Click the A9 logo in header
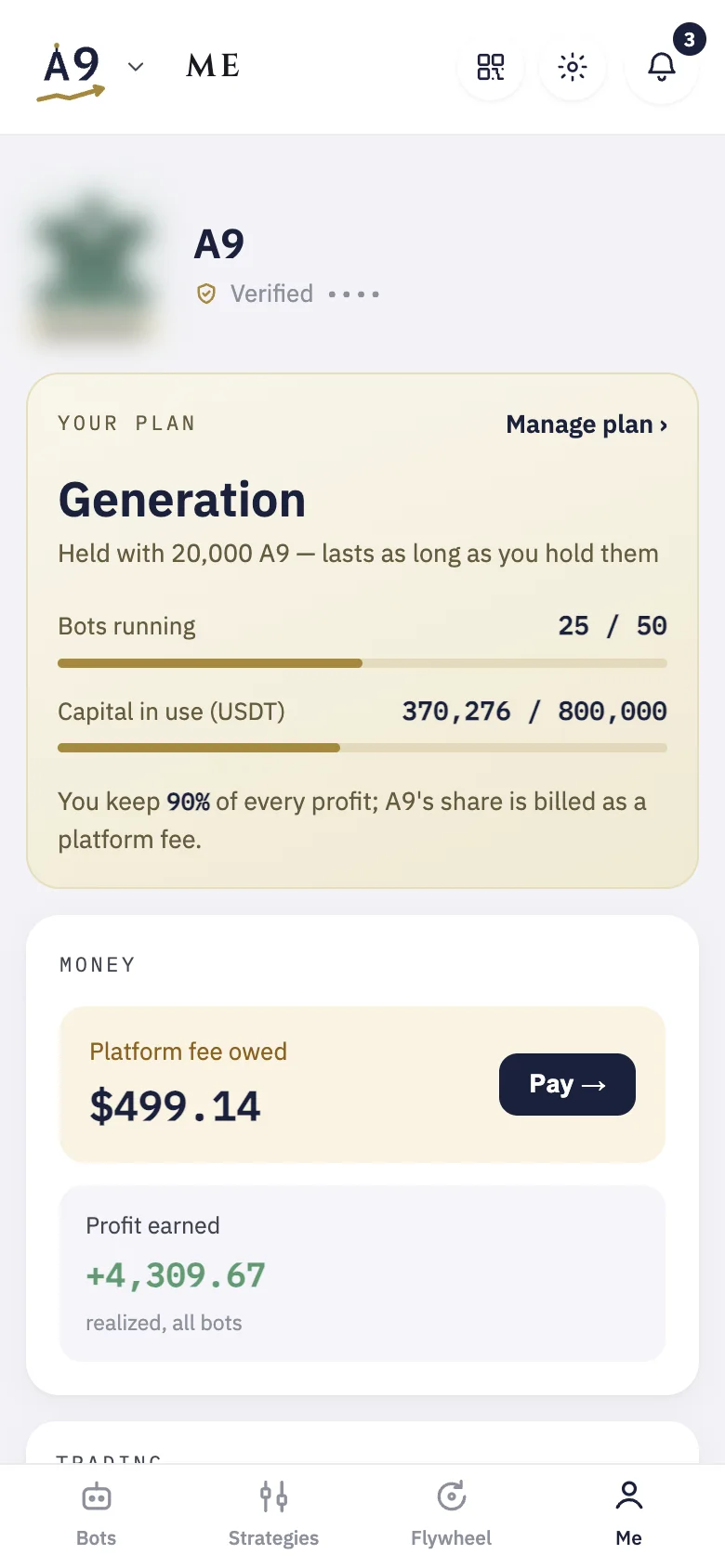Screen dimensions: 725x1568 point(72,71)
